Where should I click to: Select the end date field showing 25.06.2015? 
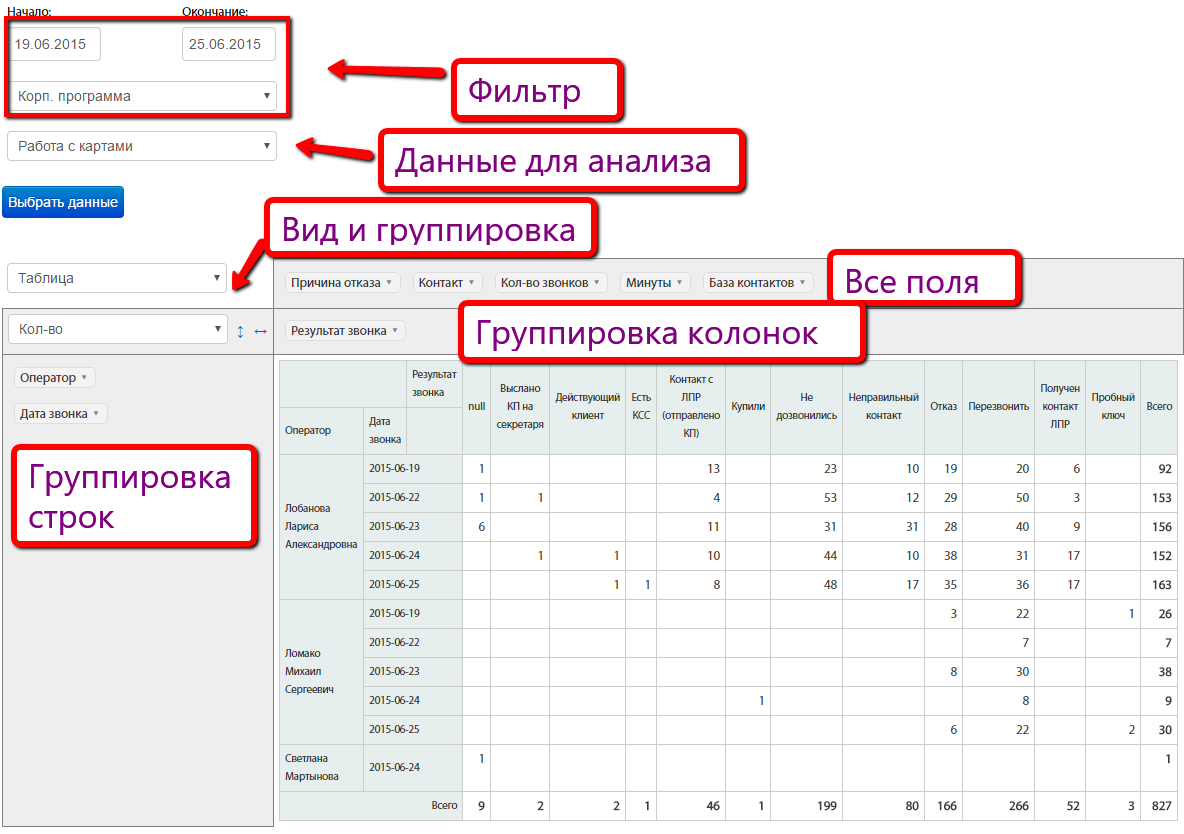tap(228, 43)
